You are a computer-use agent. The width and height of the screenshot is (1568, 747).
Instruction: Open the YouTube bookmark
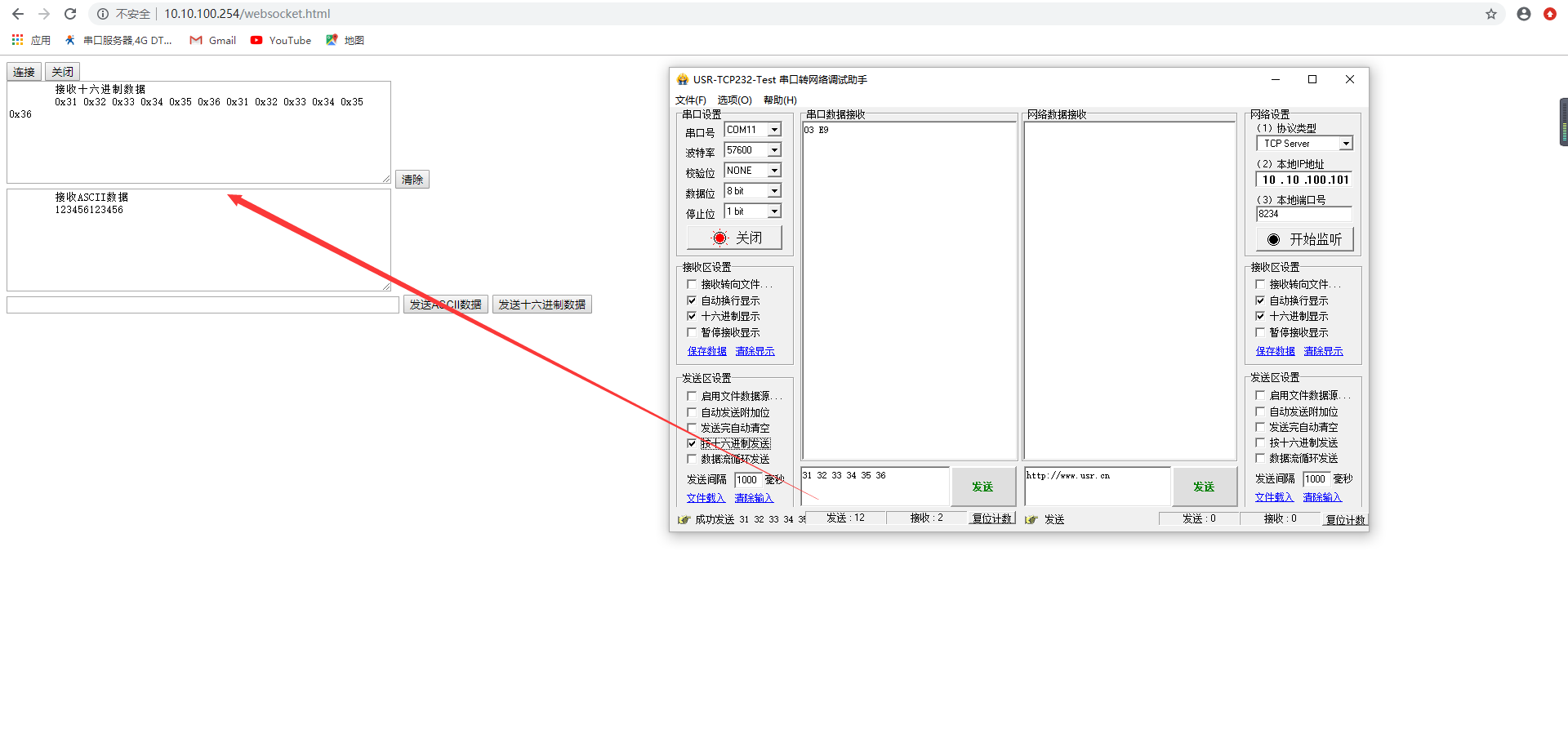pos(281,40)
